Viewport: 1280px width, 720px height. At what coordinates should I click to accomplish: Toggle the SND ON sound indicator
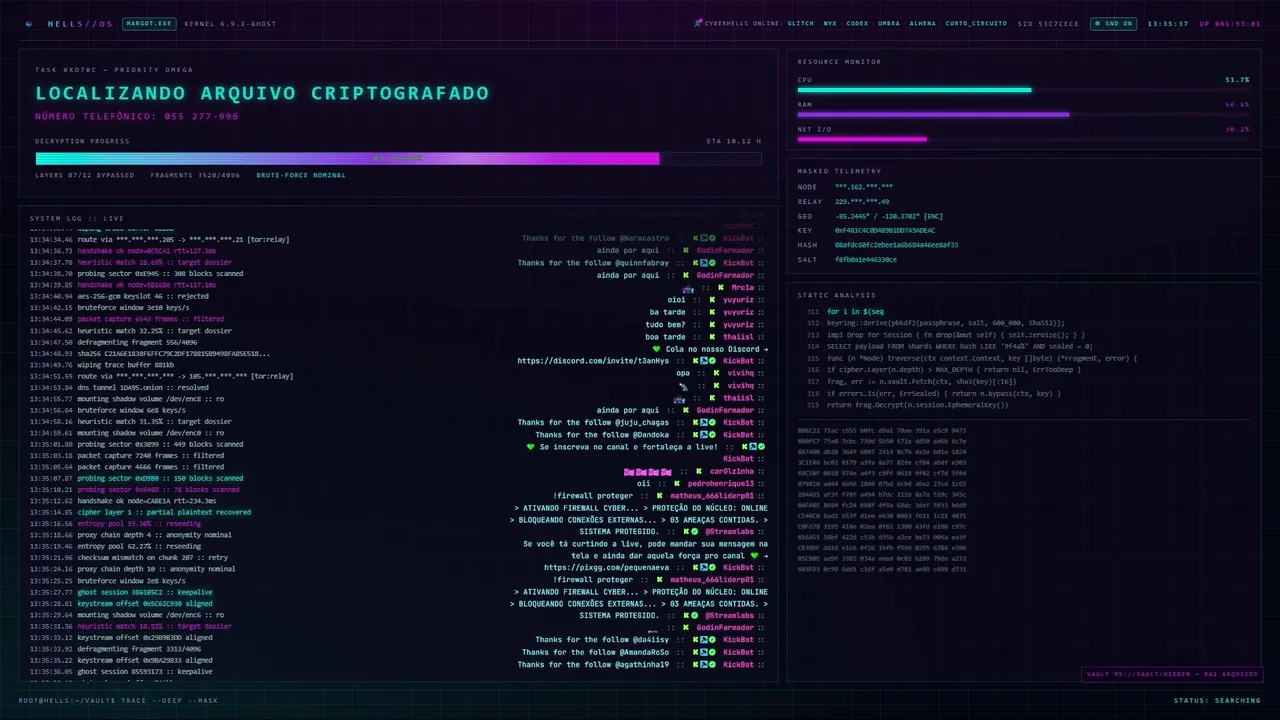coord(1113,23)
